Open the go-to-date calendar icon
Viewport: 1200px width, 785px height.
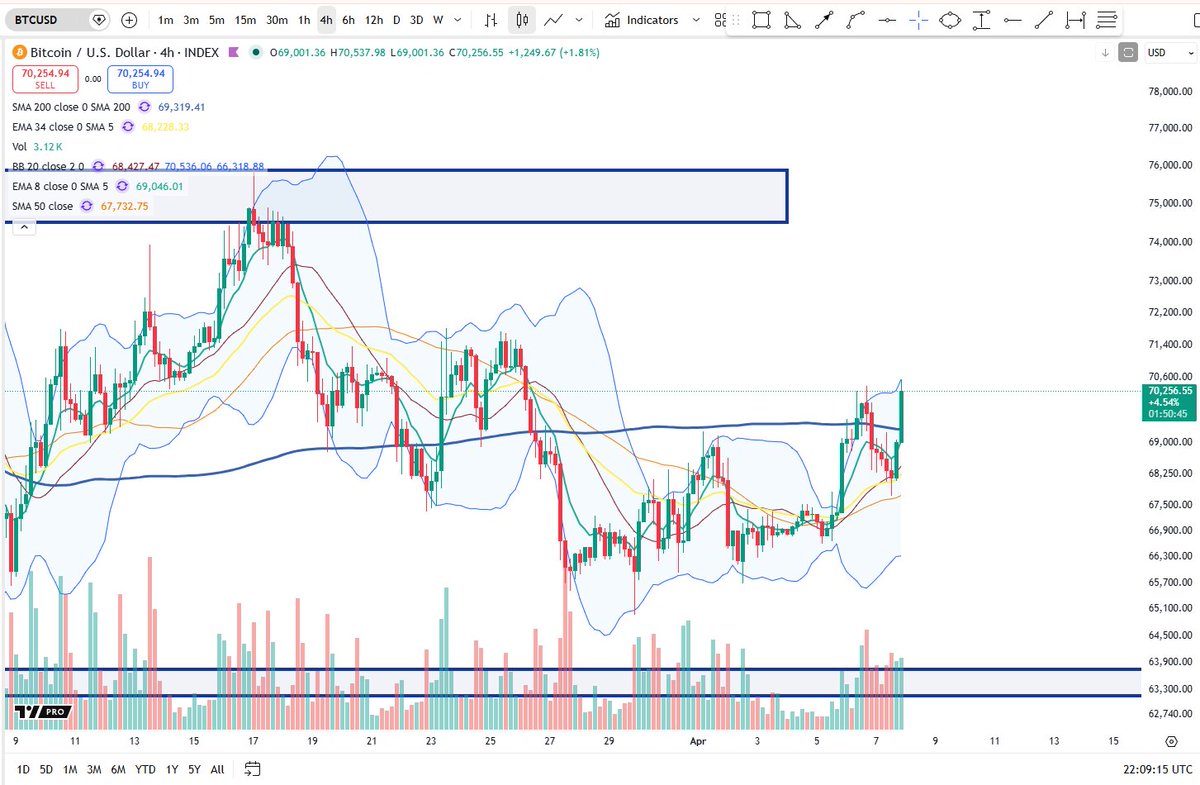tap(253, 770)
